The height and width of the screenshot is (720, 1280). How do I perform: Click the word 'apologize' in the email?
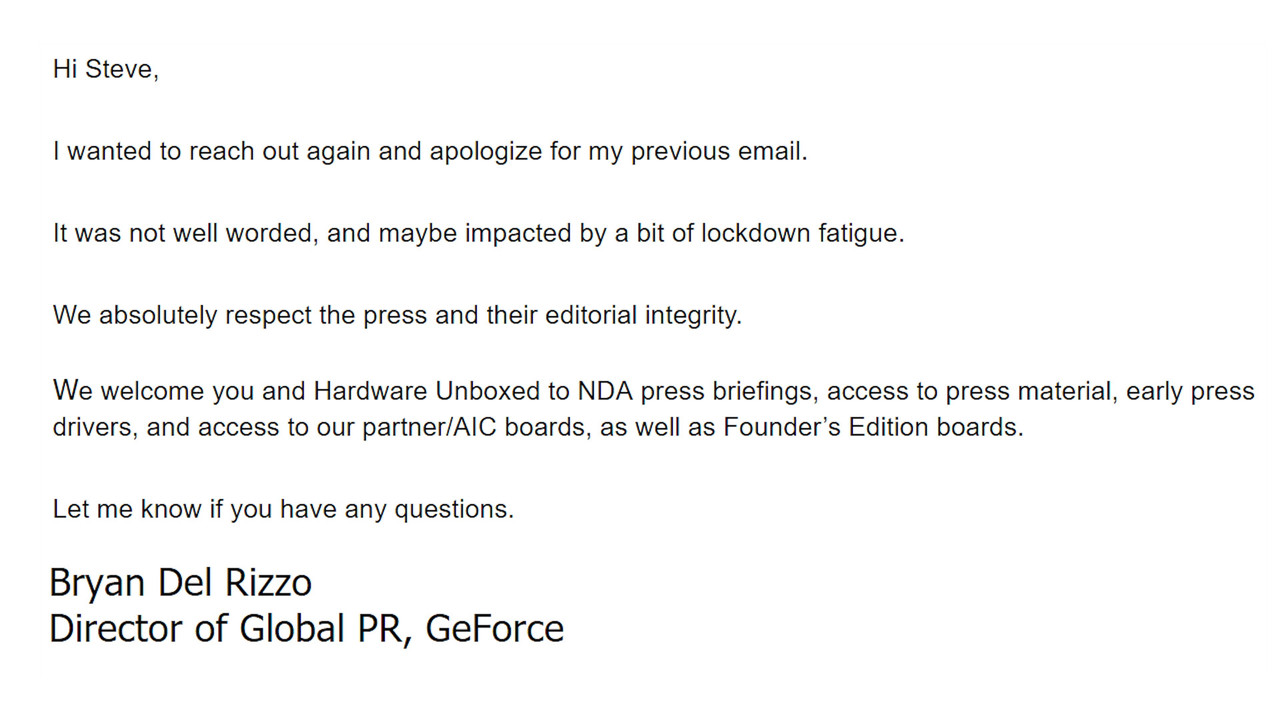[x=486, y=152]
